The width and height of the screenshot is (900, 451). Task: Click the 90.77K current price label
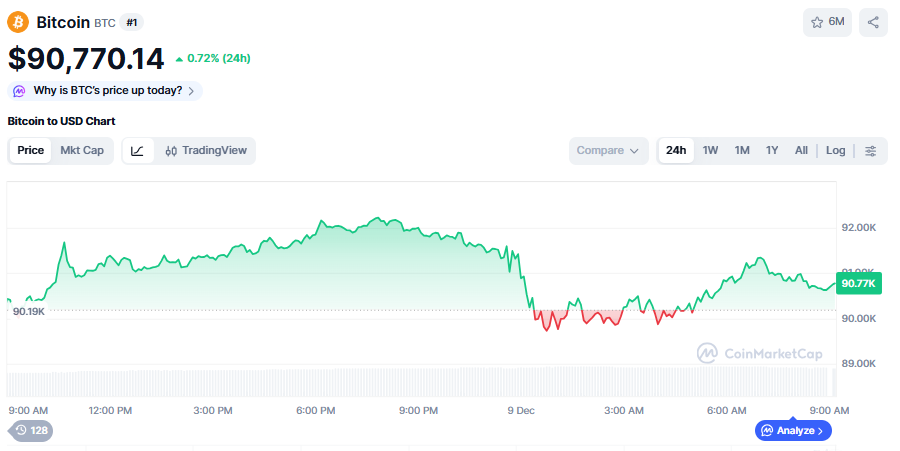click(858, 284)
